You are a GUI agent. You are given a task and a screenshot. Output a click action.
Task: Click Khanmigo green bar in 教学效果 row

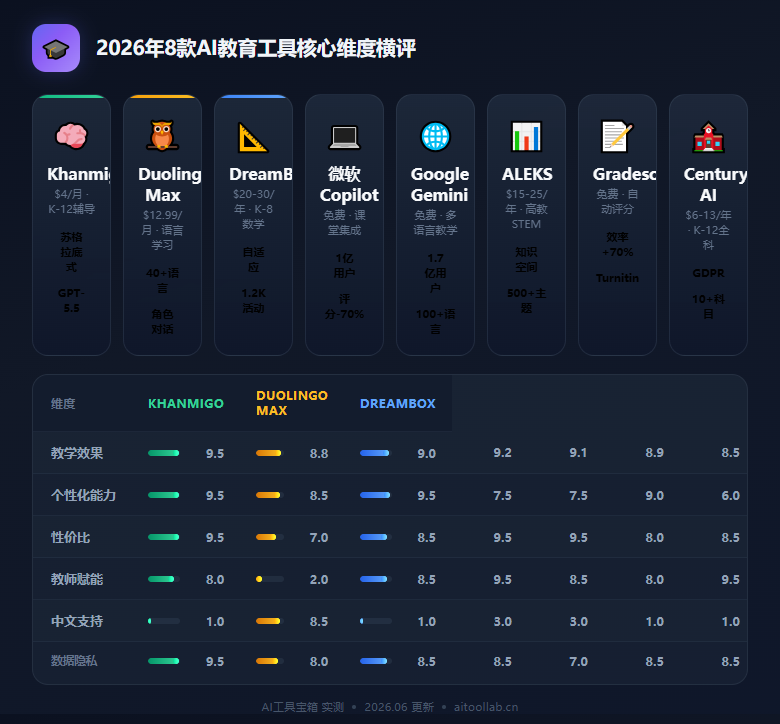[x=164, y=453]
